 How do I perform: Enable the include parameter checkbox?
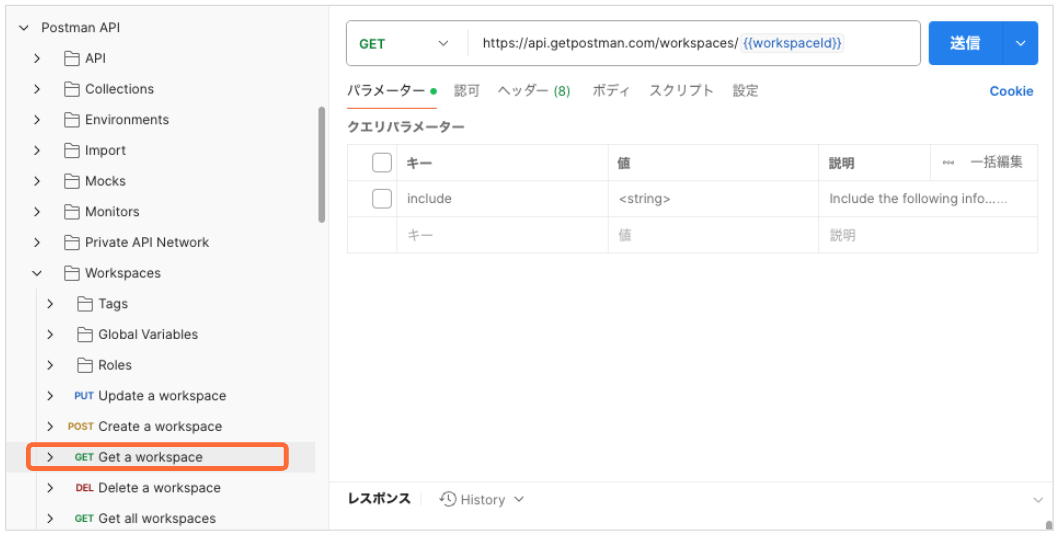point(382,199)
